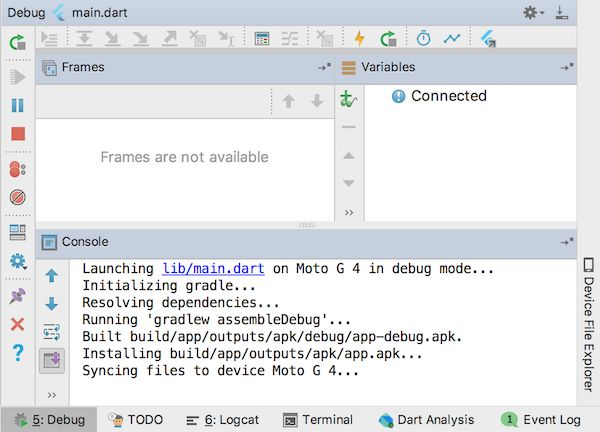Open Flutter DevTools icon
Screen dimensions: 600x432
click(488, 39)
